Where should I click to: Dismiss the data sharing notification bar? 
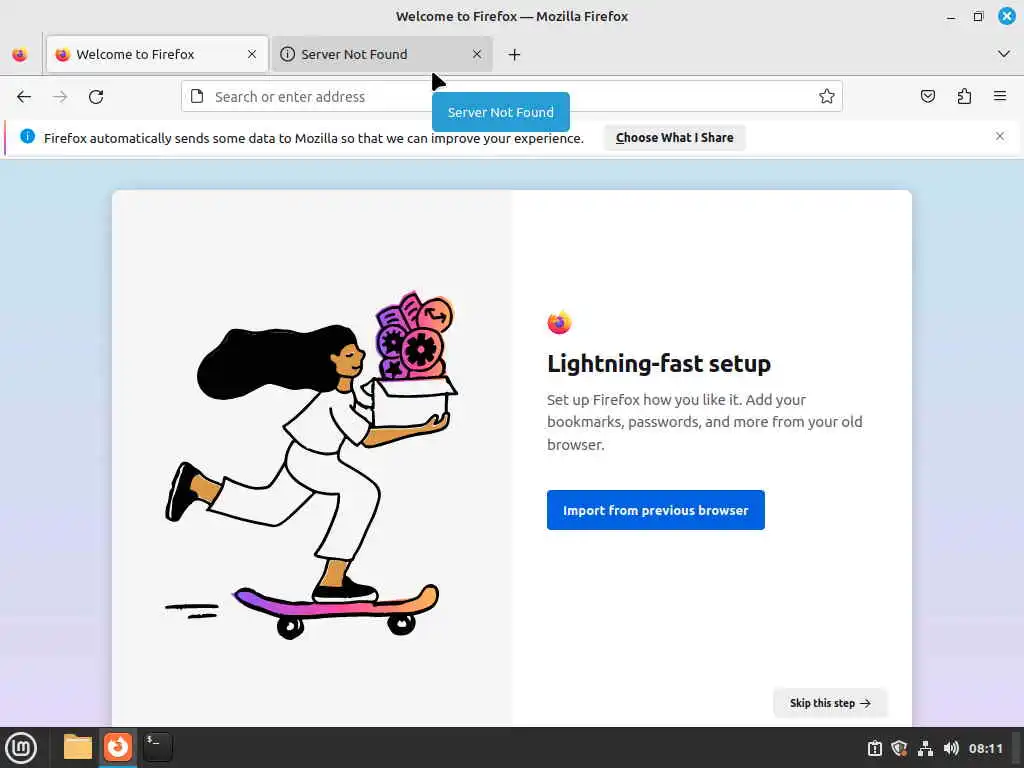tap(1000, 136)
